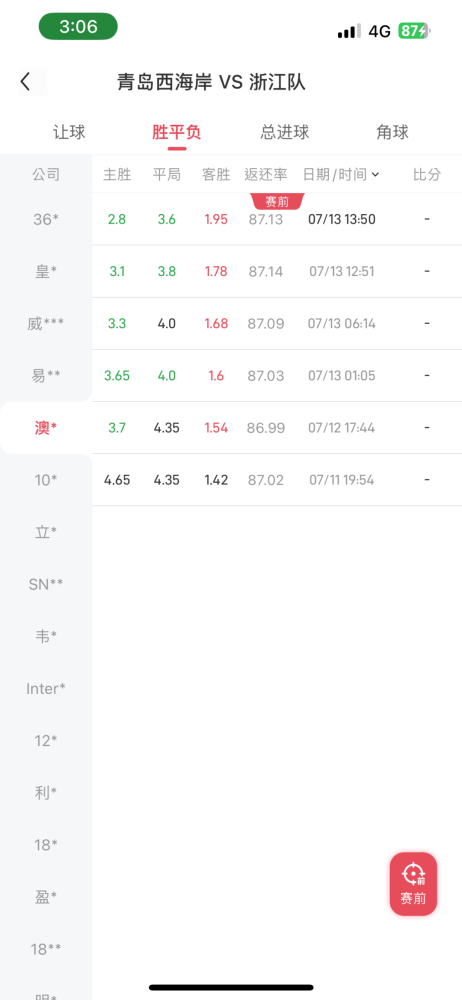This screenshot has width=462, height=1000.
Task: Select company 36* in sidebar
Action: click(x=46, y=219)
